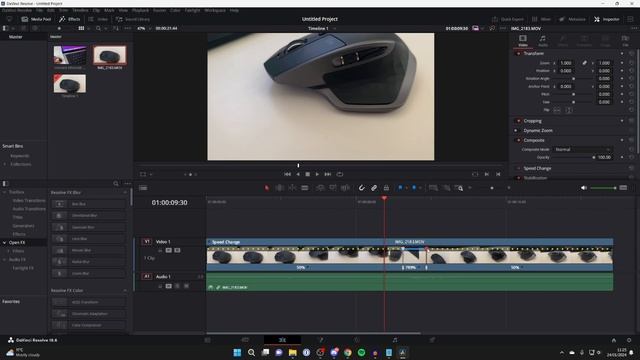Open Windows Start menu
This screenshot has width=640, height=360.
[237, 352]
